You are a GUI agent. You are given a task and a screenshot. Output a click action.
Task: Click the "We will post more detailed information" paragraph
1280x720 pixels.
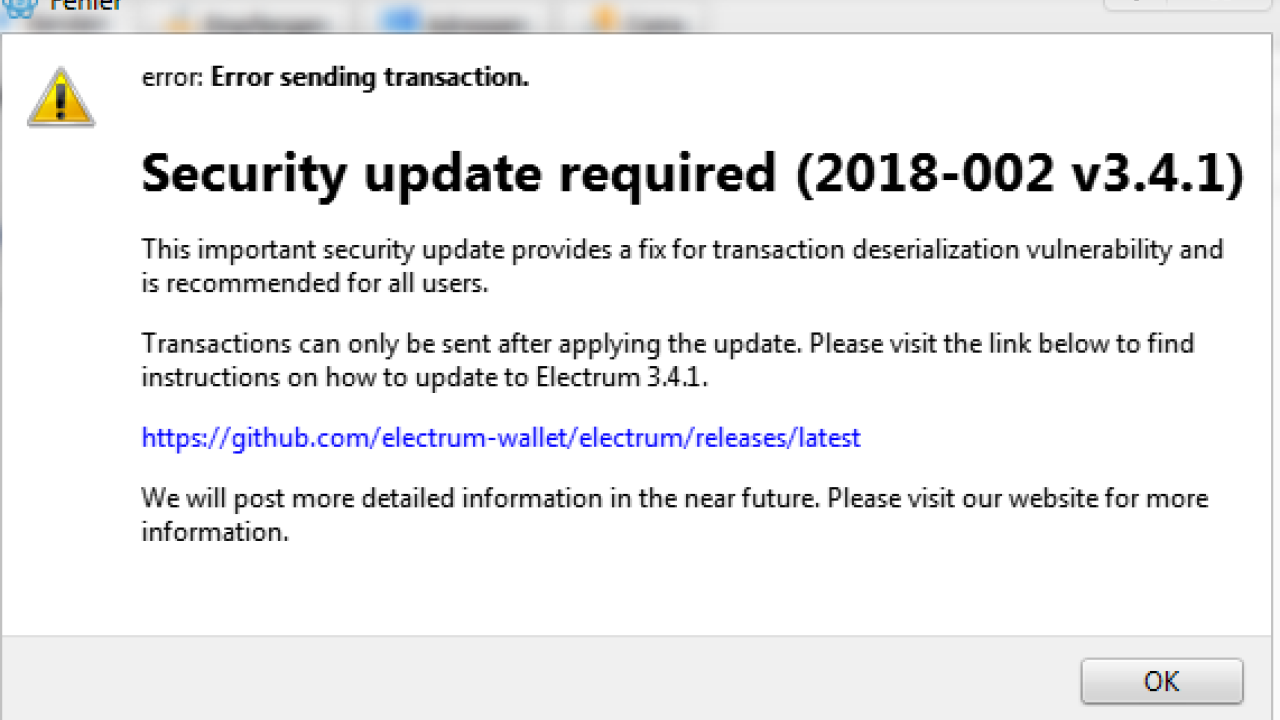pos(675,515)
